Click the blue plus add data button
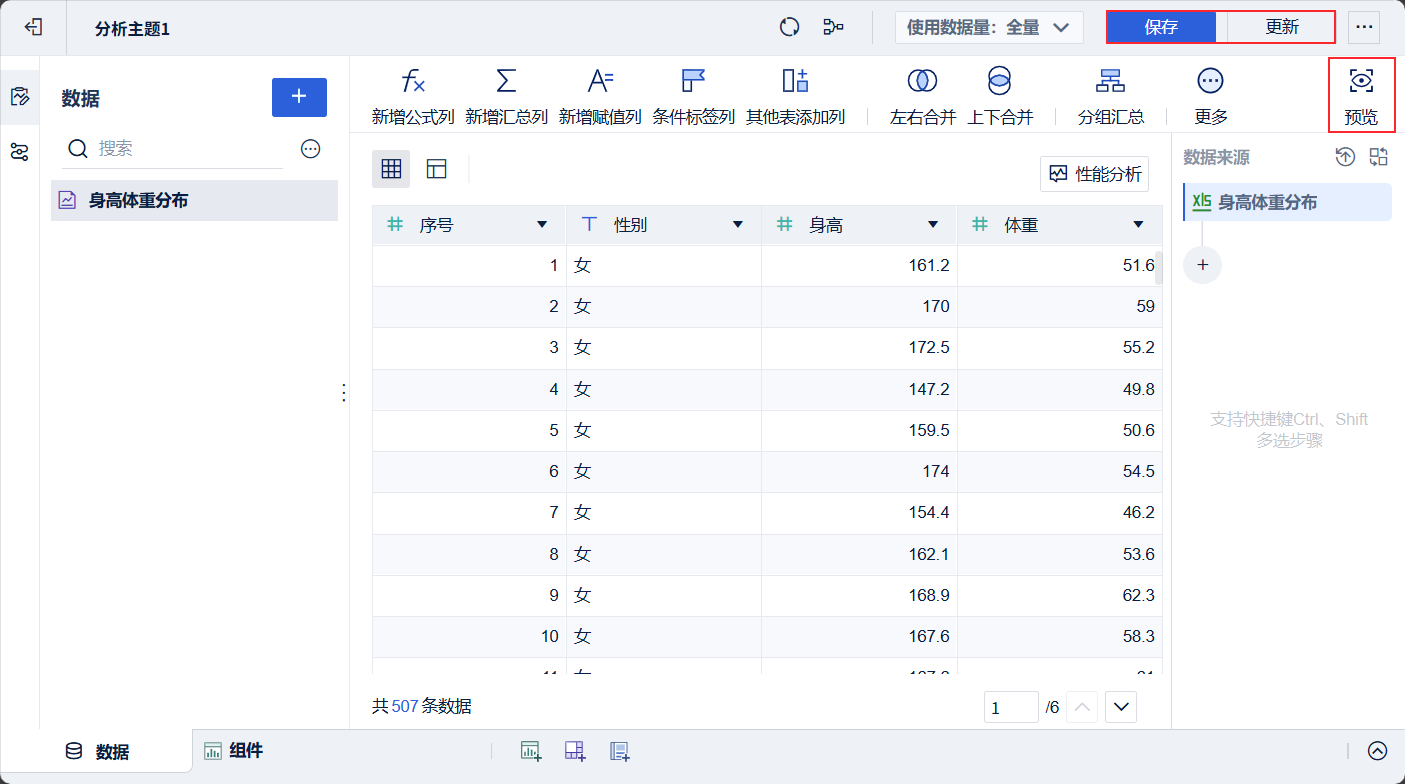The image size is (1405, 784). tap(299, 97)
